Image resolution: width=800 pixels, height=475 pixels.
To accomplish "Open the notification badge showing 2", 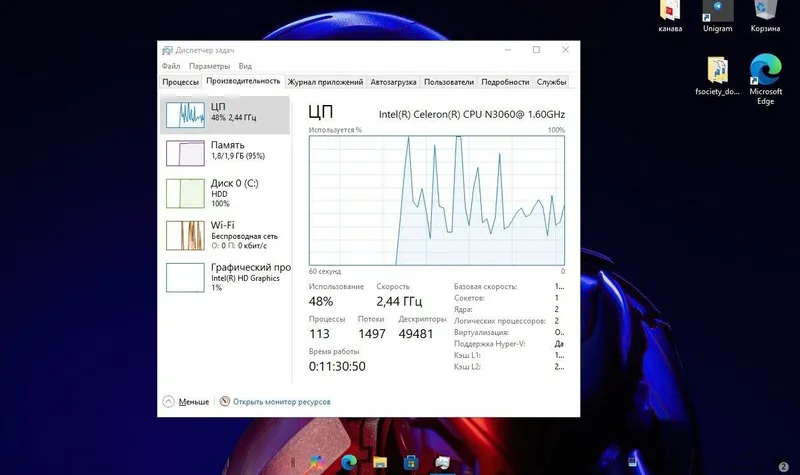I will 784,466.
